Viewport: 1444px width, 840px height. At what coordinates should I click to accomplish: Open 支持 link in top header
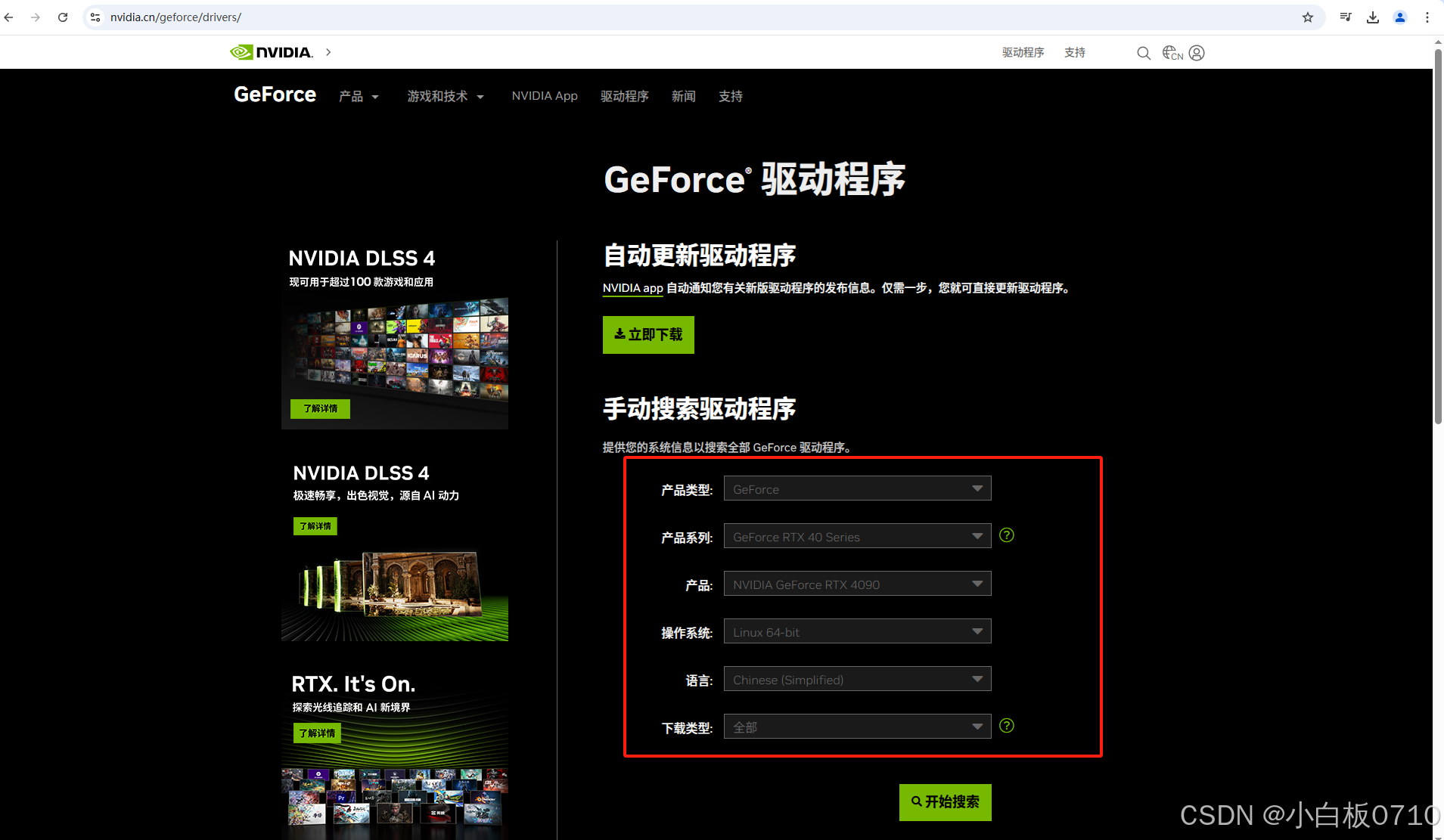click(1075, 53)
